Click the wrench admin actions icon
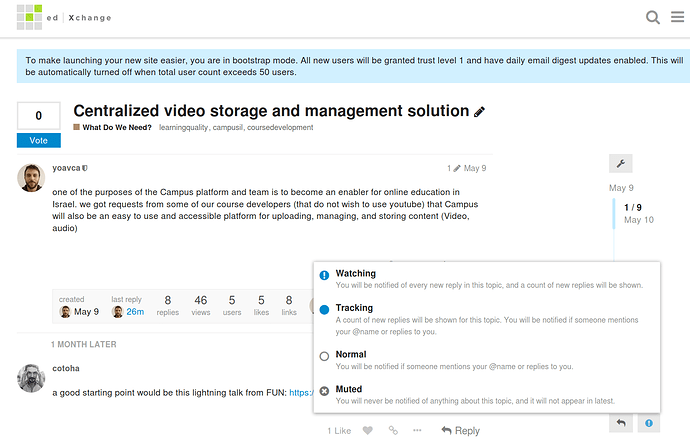The width and height of the screenshot is (690, 442). coord(621,163)
